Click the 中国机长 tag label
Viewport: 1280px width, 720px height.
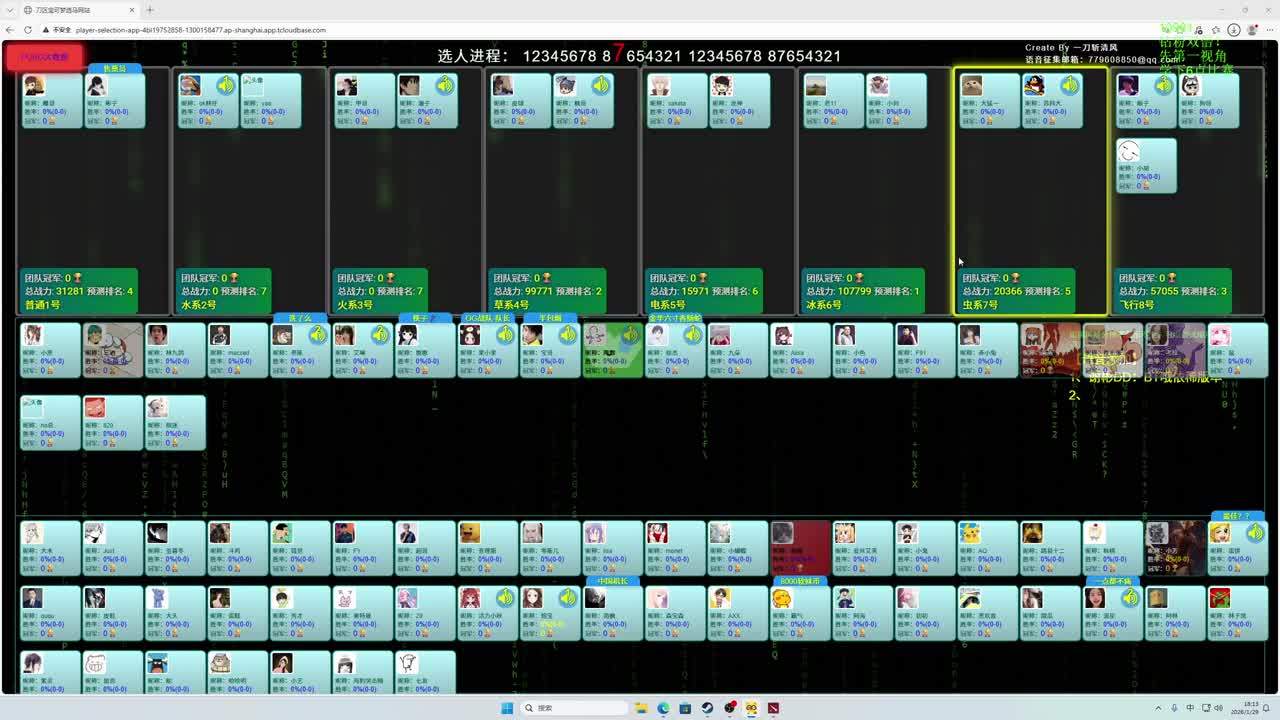612,581
